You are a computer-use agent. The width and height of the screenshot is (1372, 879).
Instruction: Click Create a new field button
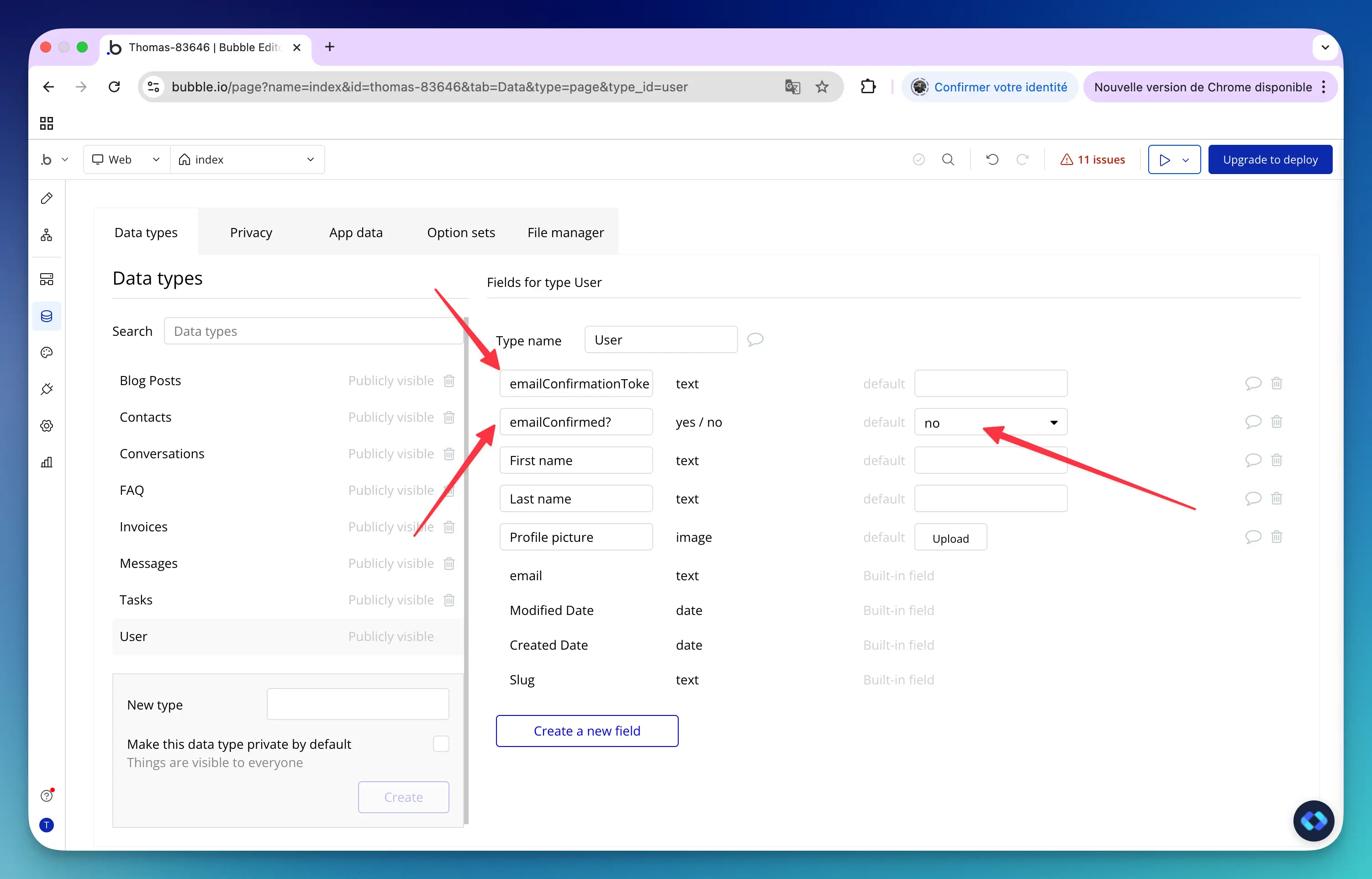pos(587,731)
